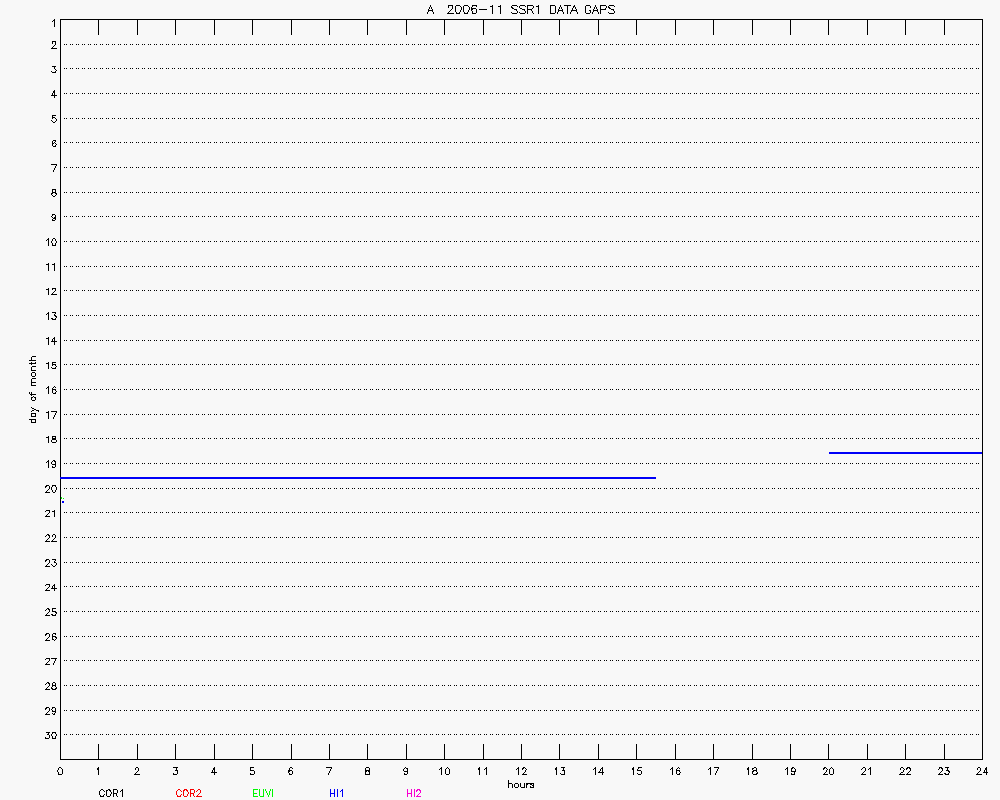The width and height of the screenshot is (1000, 800).
Task: Click the hour 24 tick label on x-axis
Action: (x=981, y=771)
